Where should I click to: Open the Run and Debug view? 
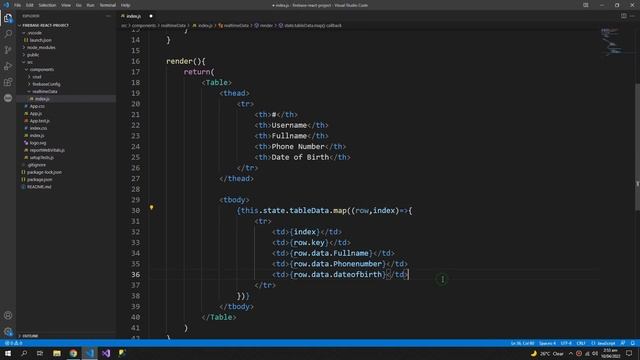(8, 66)
